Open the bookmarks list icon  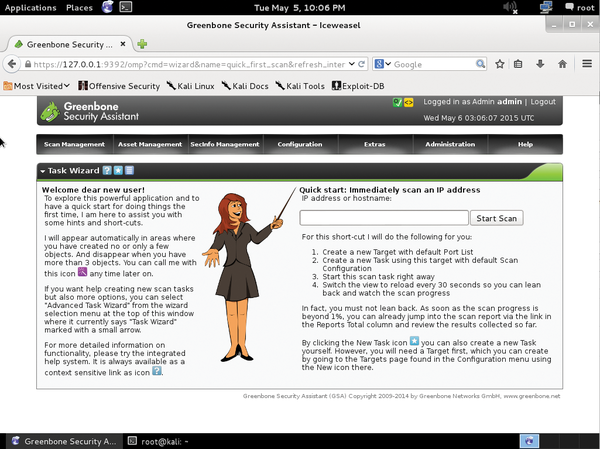click(518, 64)
